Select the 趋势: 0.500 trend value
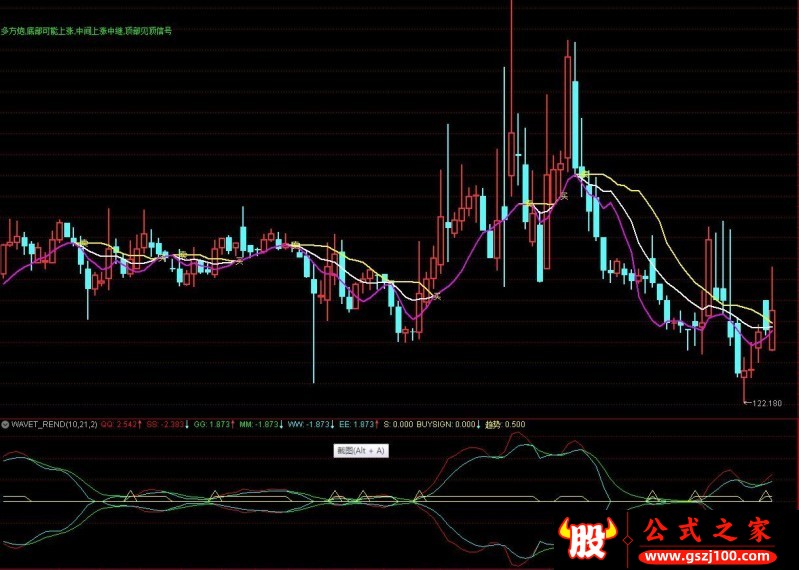 click(x=505, y=424)
